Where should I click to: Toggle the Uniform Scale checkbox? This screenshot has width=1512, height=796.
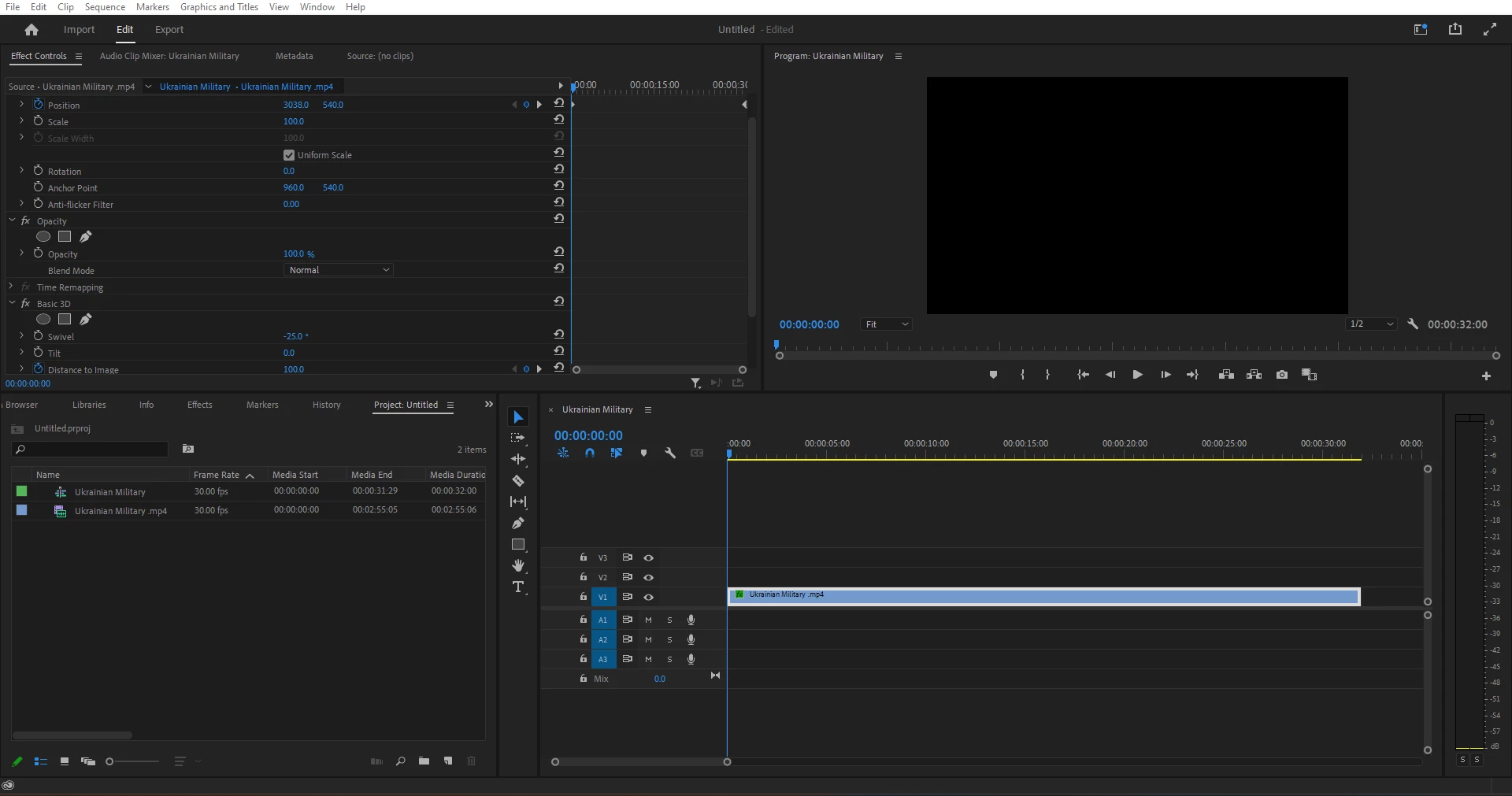pyautogui.click(x=289, y=155)
